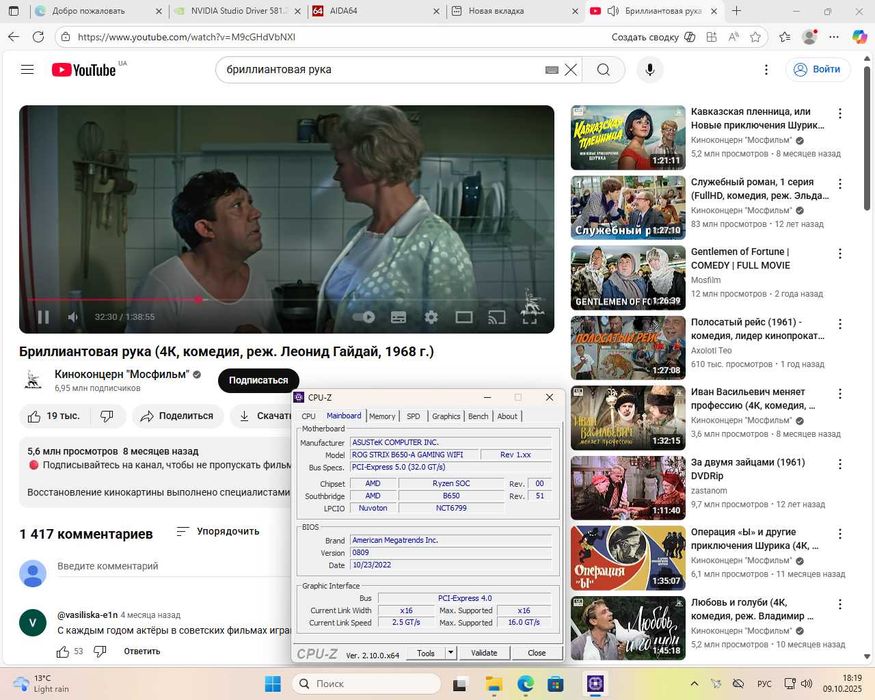The width and height of the screenshot is (875, 700).
Task: Open the on-screen keyboard in search box
Action: pyautogui.click(x=551, y=70)
